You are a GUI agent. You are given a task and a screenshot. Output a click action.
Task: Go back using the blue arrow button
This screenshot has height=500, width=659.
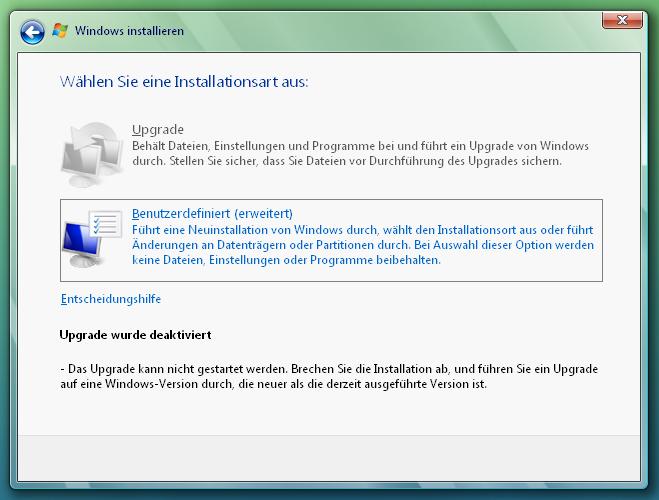click(x=32, y=32)
